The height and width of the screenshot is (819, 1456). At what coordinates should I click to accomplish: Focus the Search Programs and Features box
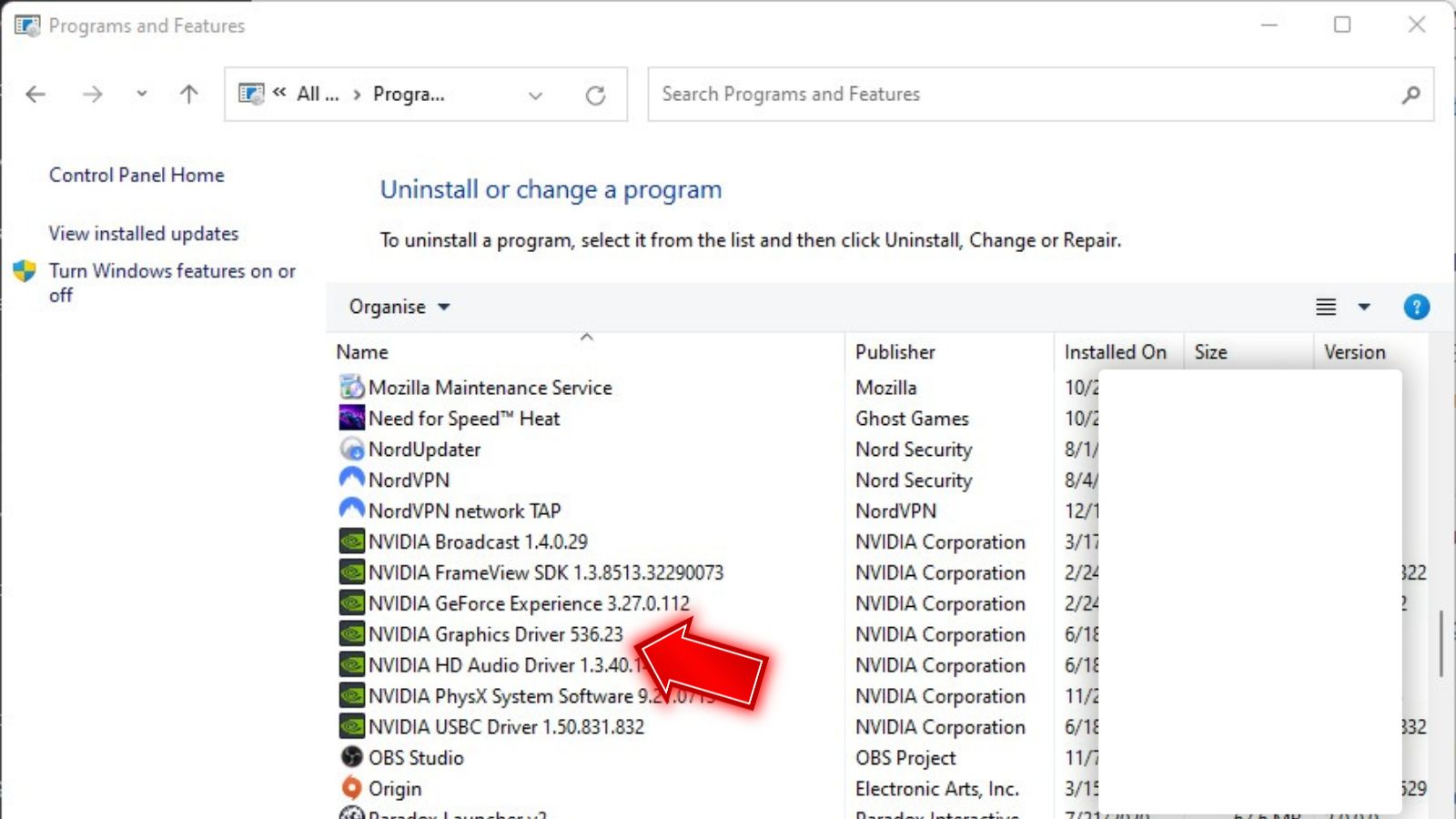tap(1040, 94)
